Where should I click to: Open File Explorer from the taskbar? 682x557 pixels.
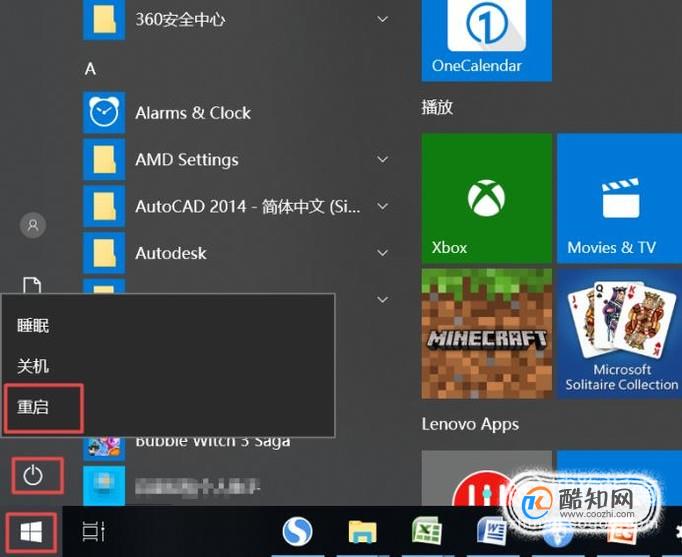click(x=362, y=531)
